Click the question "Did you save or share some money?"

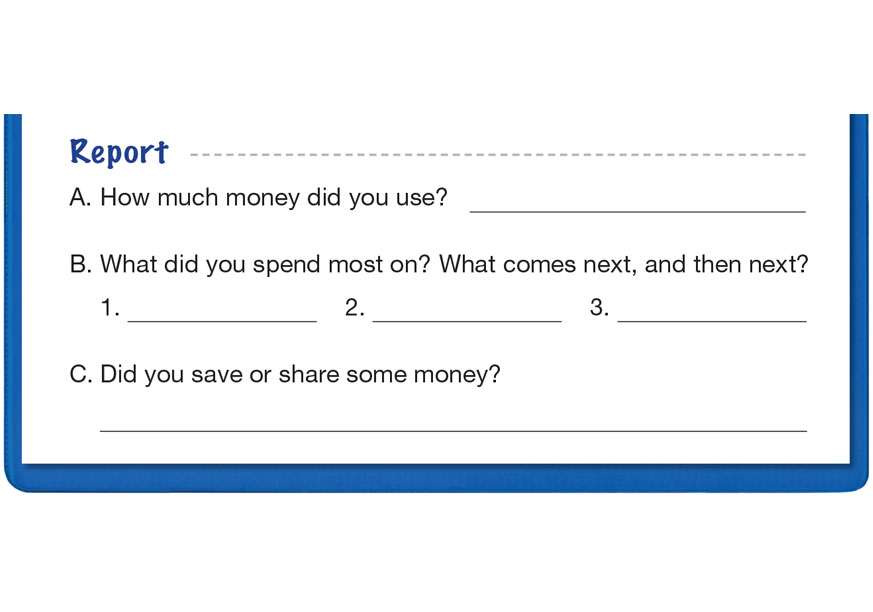point(300,375)
